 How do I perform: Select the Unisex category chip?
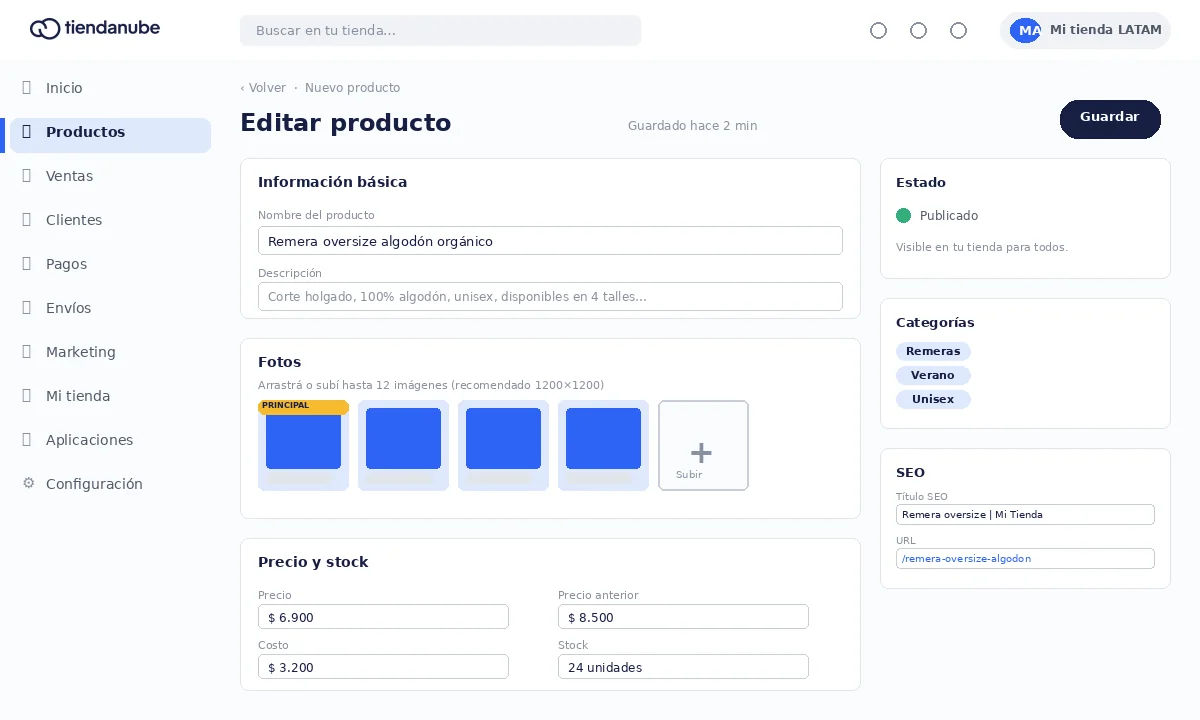933,399
